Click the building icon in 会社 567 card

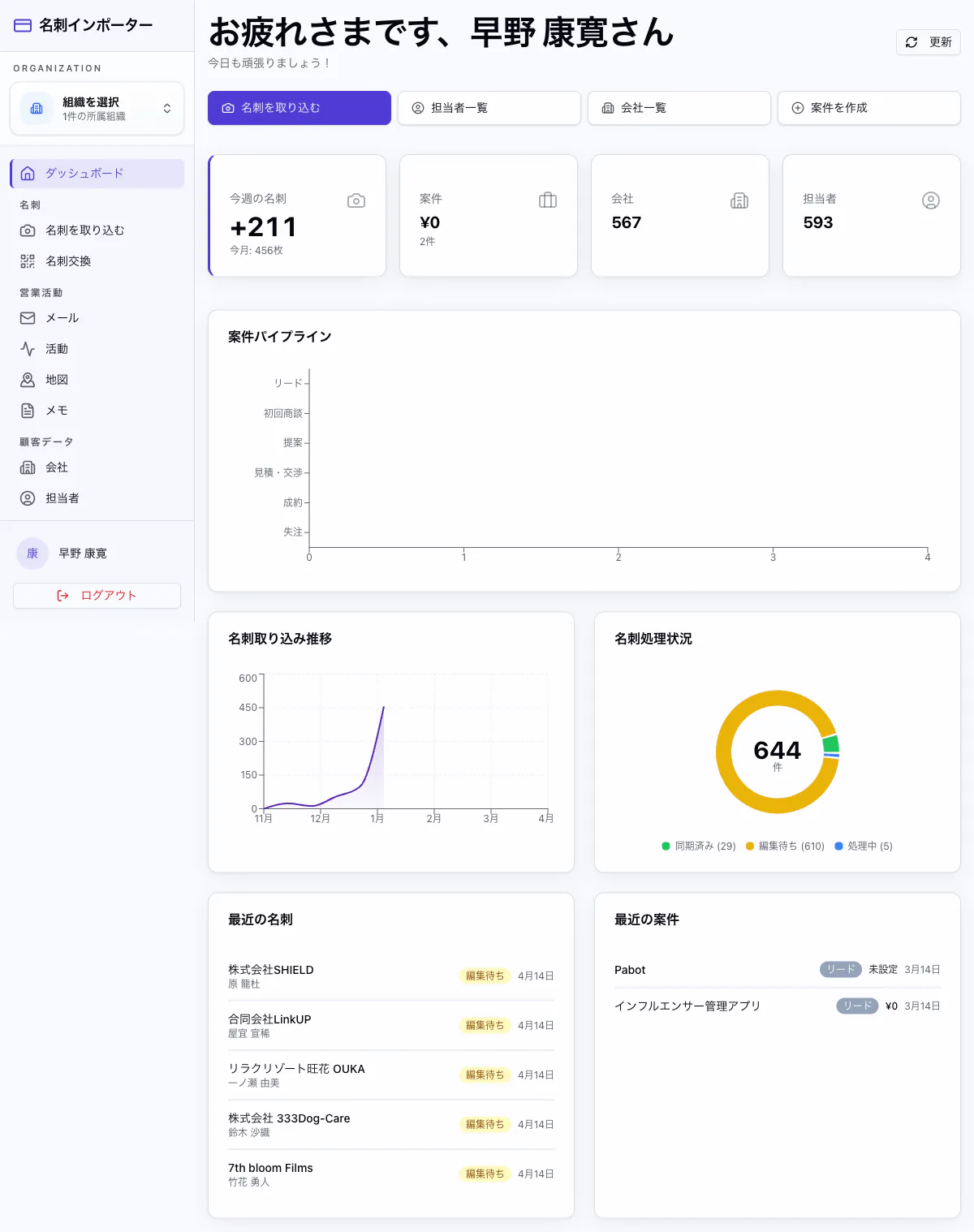click(x=739, y=200)
